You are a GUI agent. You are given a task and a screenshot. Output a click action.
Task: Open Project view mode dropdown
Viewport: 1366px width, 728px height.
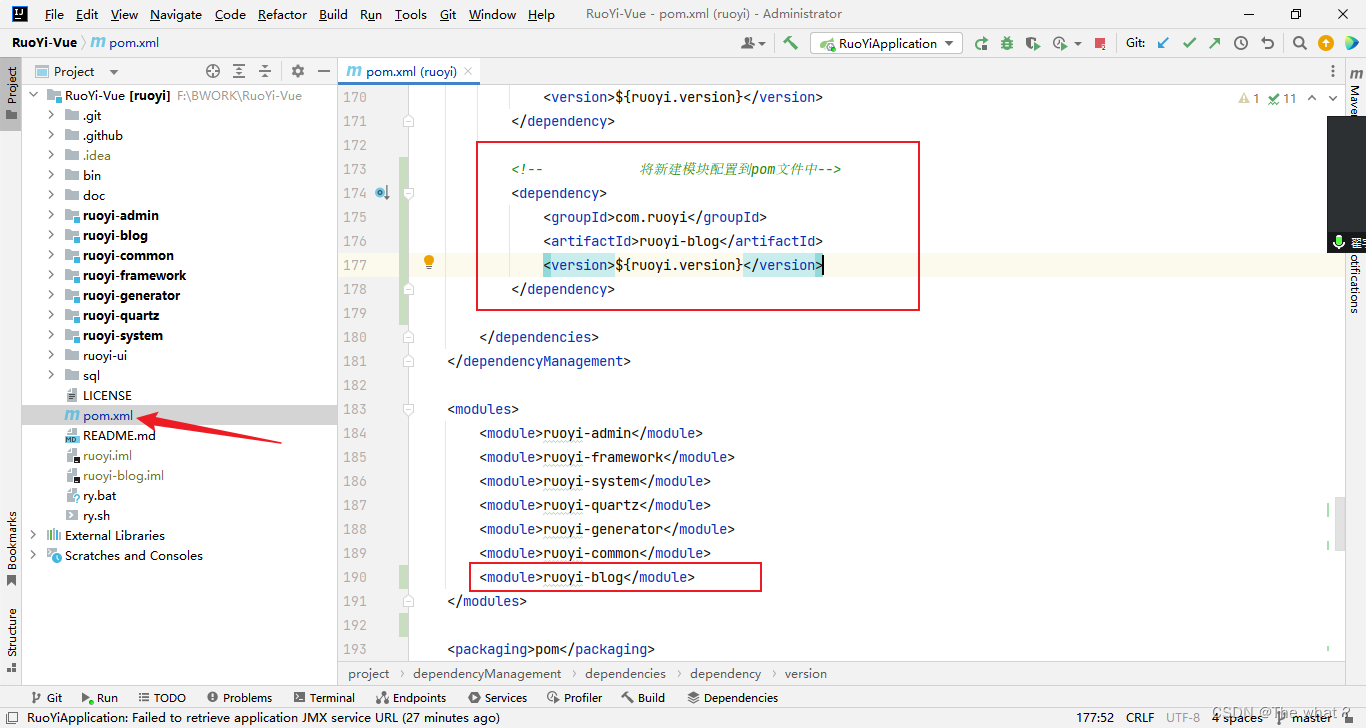(114, 72)
